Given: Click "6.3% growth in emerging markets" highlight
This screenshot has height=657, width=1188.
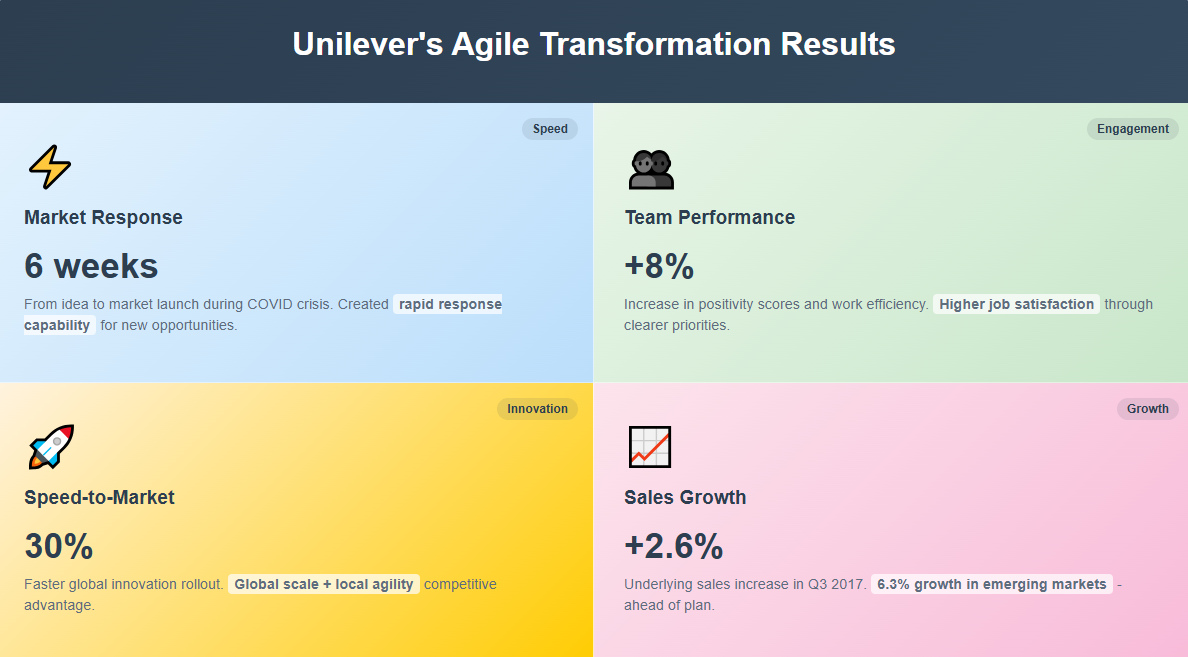Looking at the screenshot, I should (x=992, y=584).
